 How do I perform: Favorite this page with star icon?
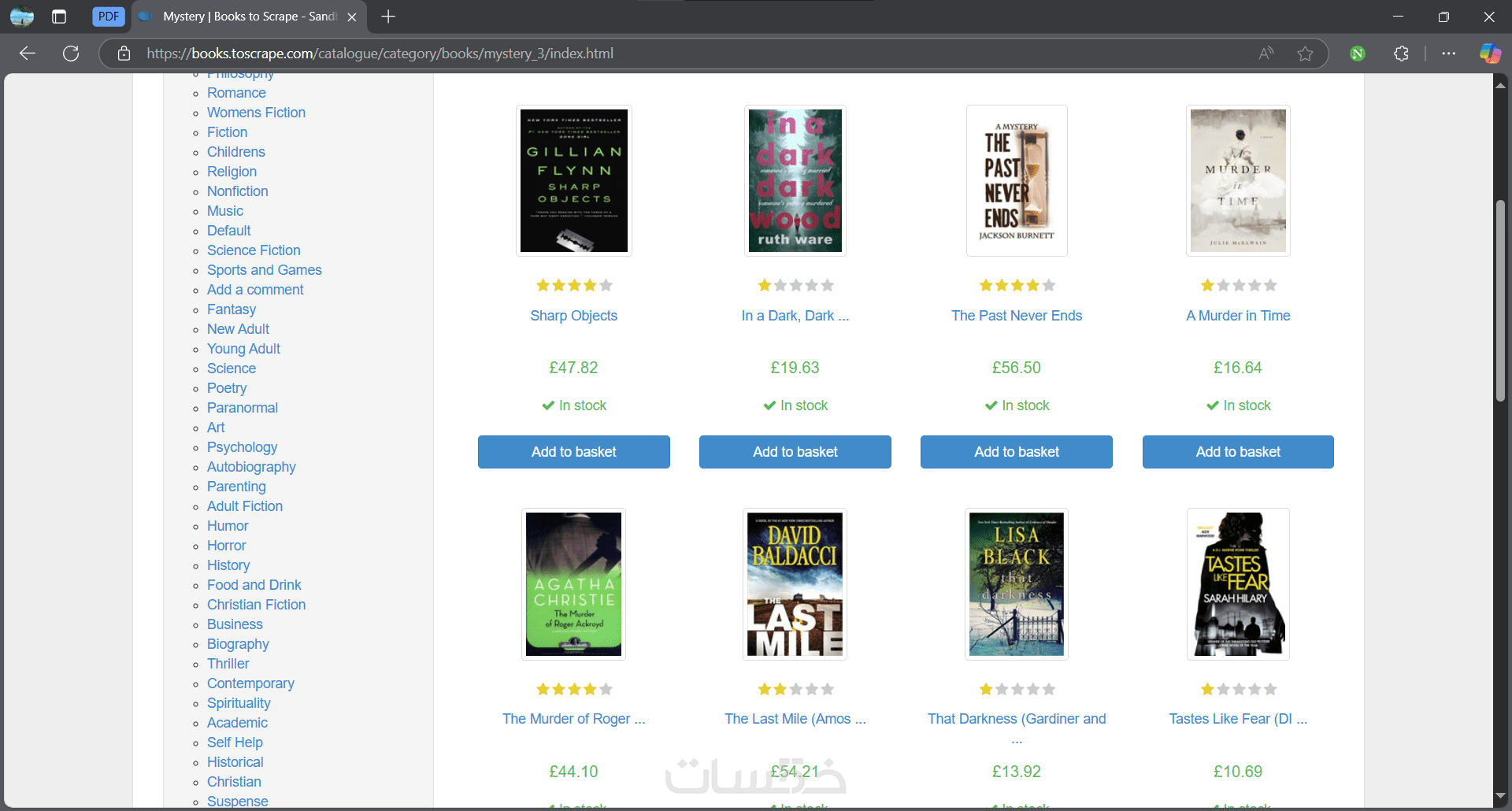[1305, 54]
